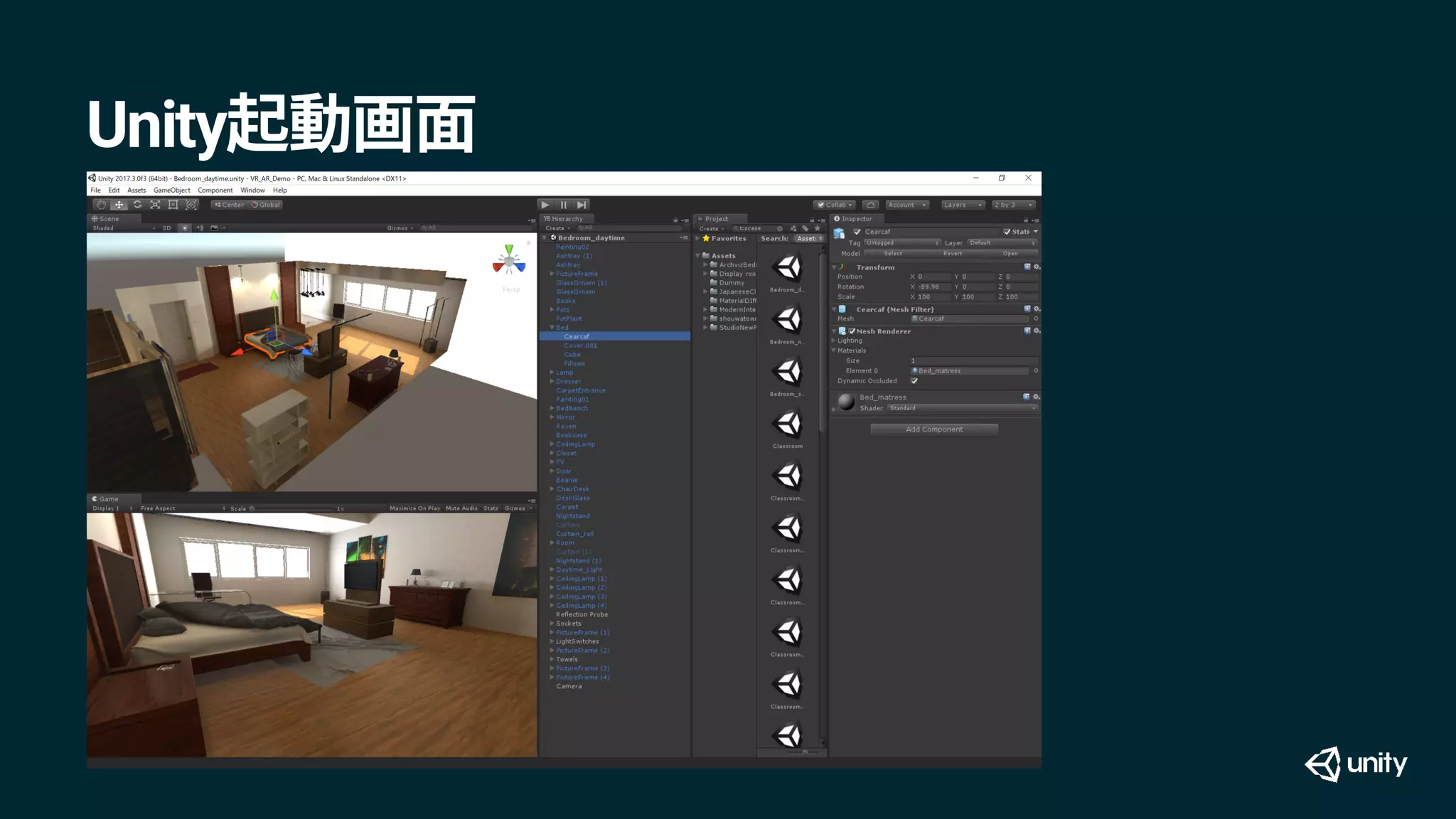Click GameObject cube icon in Inspector

(840, 233)
